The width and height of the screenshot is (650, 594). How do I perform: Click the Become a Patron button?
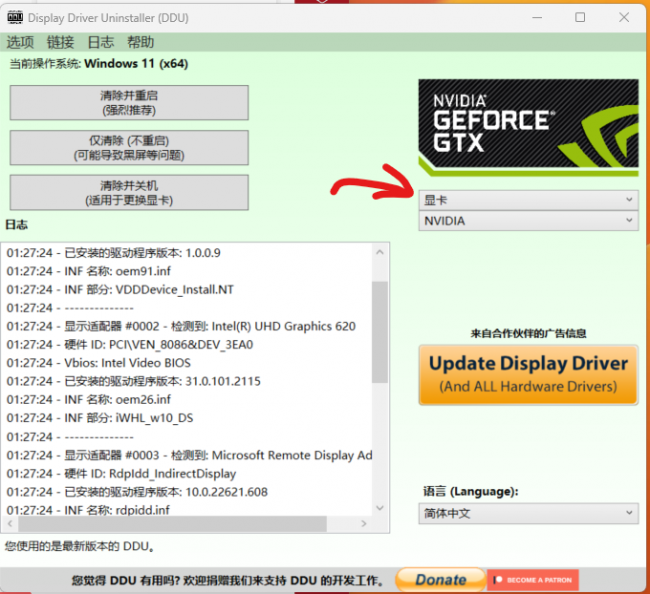coord(533,580)
